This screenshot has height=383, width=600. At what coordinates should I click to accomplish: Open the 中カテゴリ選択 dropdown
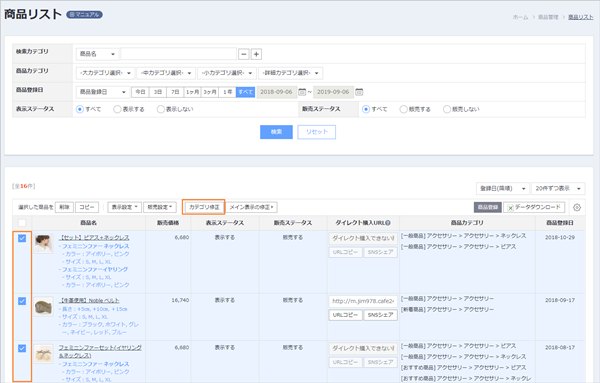[166, 73]
